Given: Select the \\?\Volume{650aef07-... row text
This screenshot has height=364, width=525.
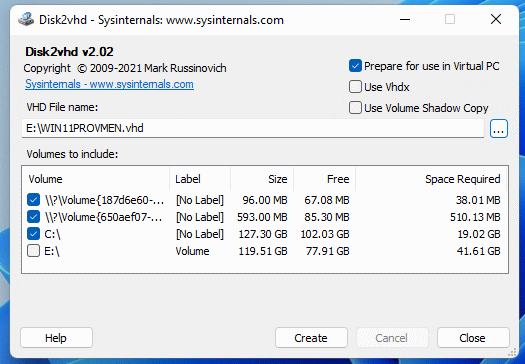Looking at the screenshot, I should pyautogui.click(x=104, y=217).
